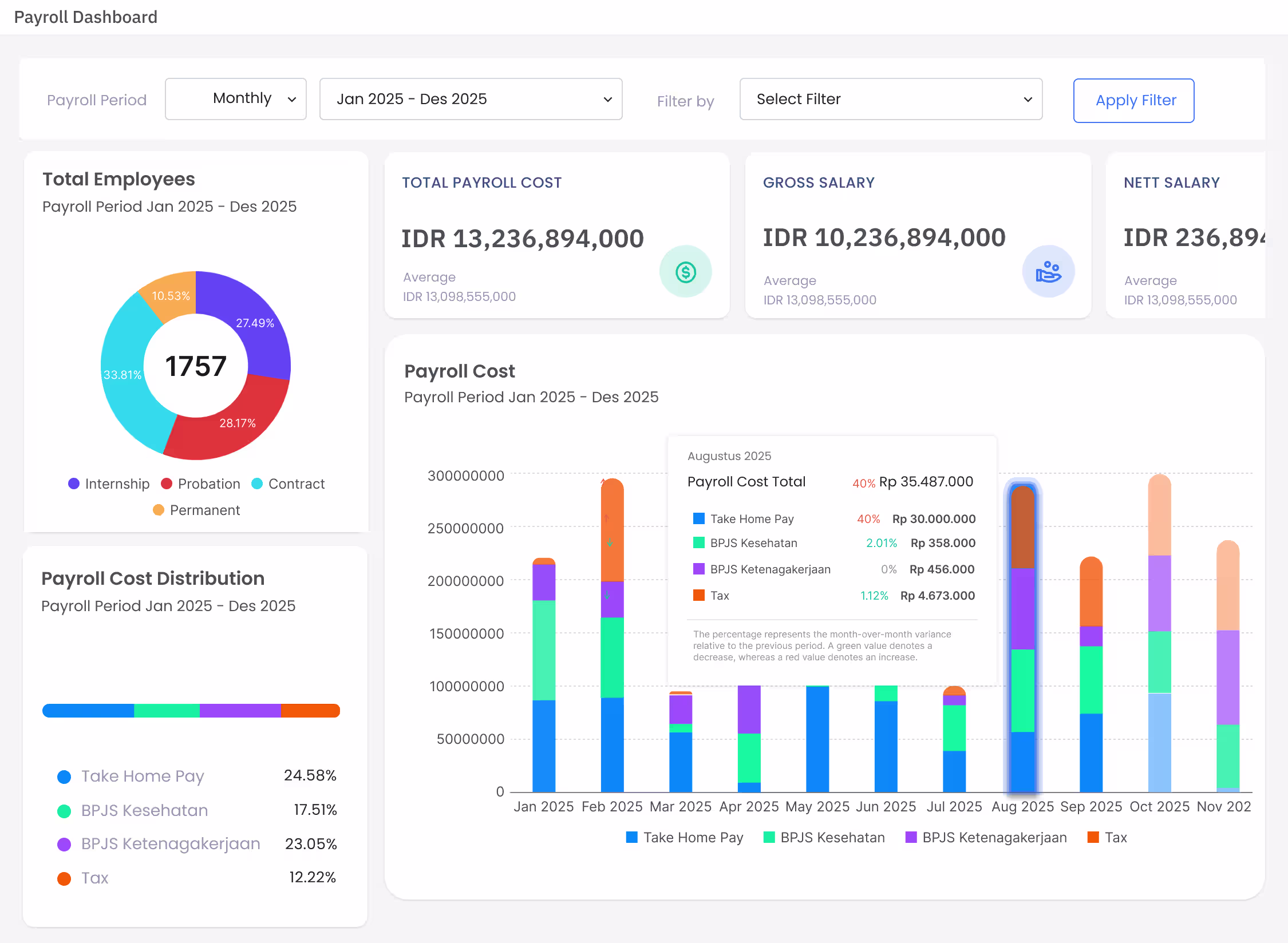
Task: Click the purple segment of the distribution bar
Action: (x=240, y=711)
